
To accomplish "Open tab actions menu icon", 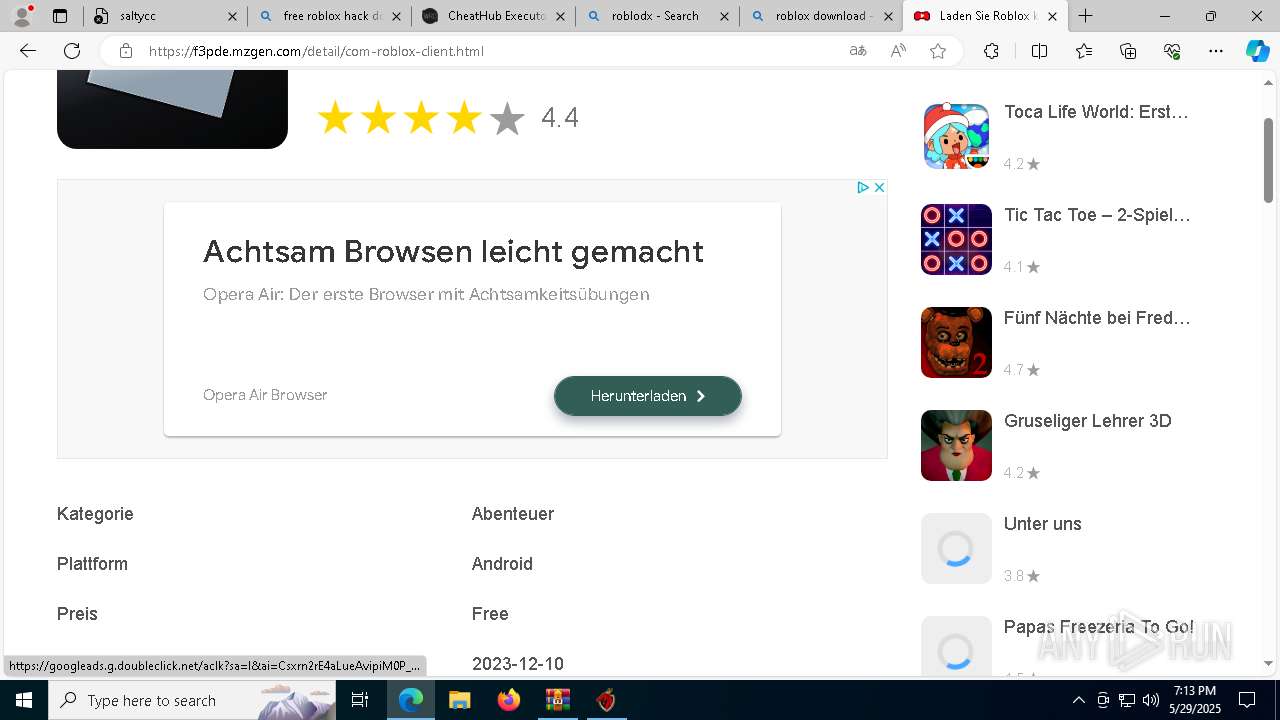I will 60,16.
